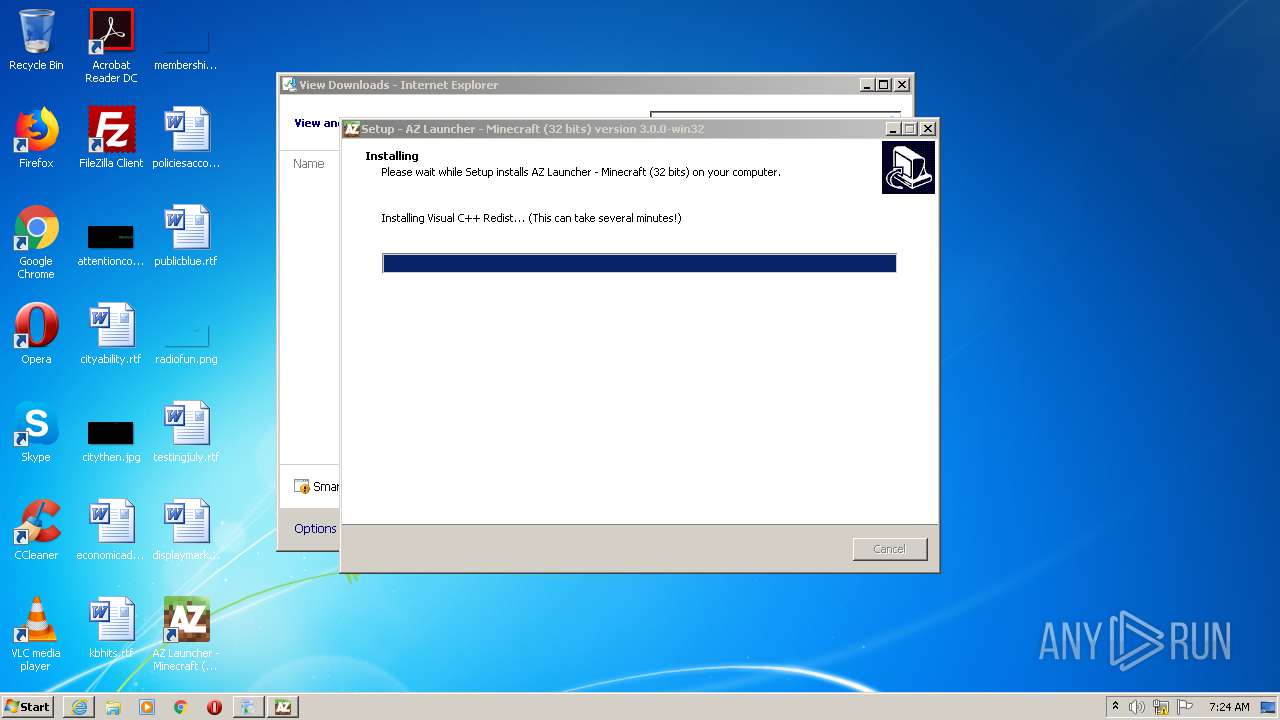Select publicblue.rtf document icon
The height and width of the screenshot is (720, 1280).
186,236
